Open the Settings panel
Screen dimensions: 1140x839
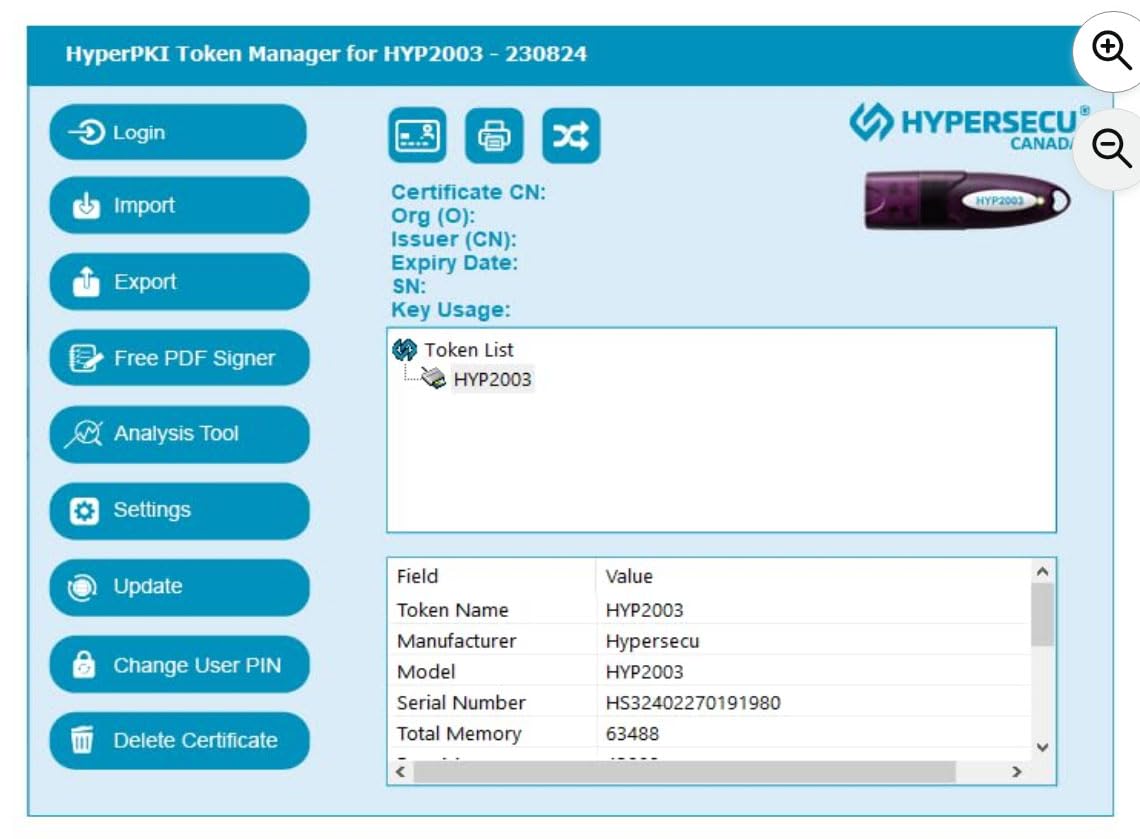[x=179, y=510]
